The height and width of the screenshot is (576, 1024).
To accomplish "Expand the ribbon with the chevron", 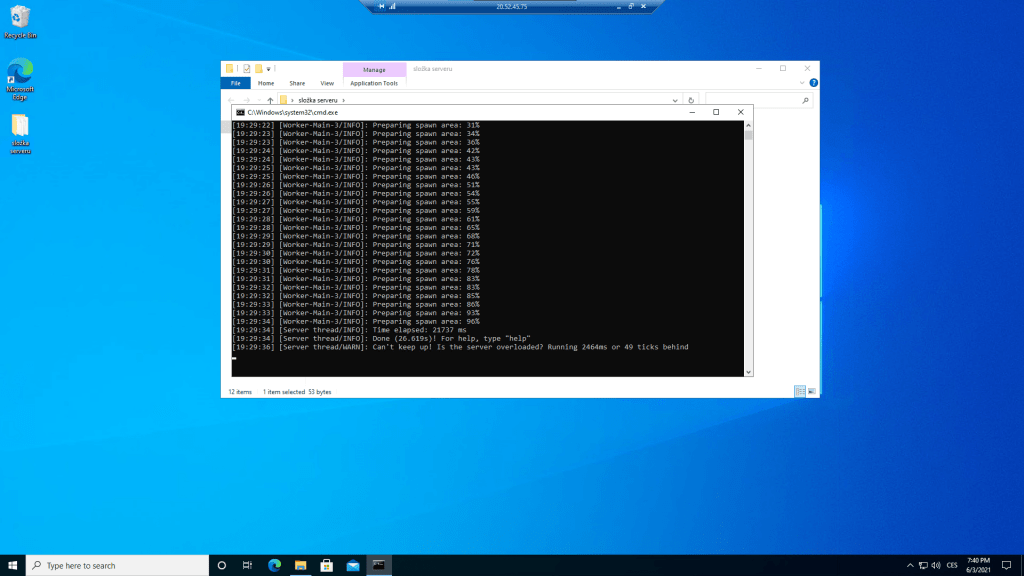I will [x=801, y=83].
